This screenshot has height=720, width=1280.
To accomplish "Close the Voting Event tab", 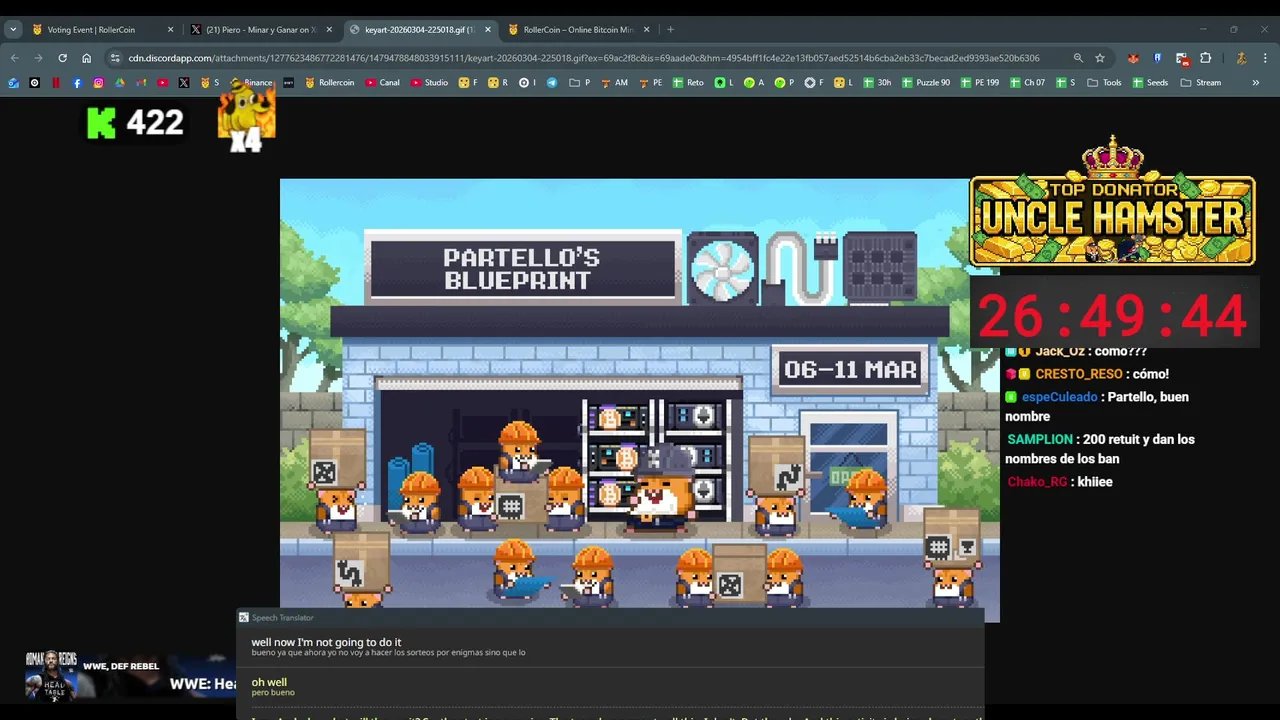I will [170, 30].
